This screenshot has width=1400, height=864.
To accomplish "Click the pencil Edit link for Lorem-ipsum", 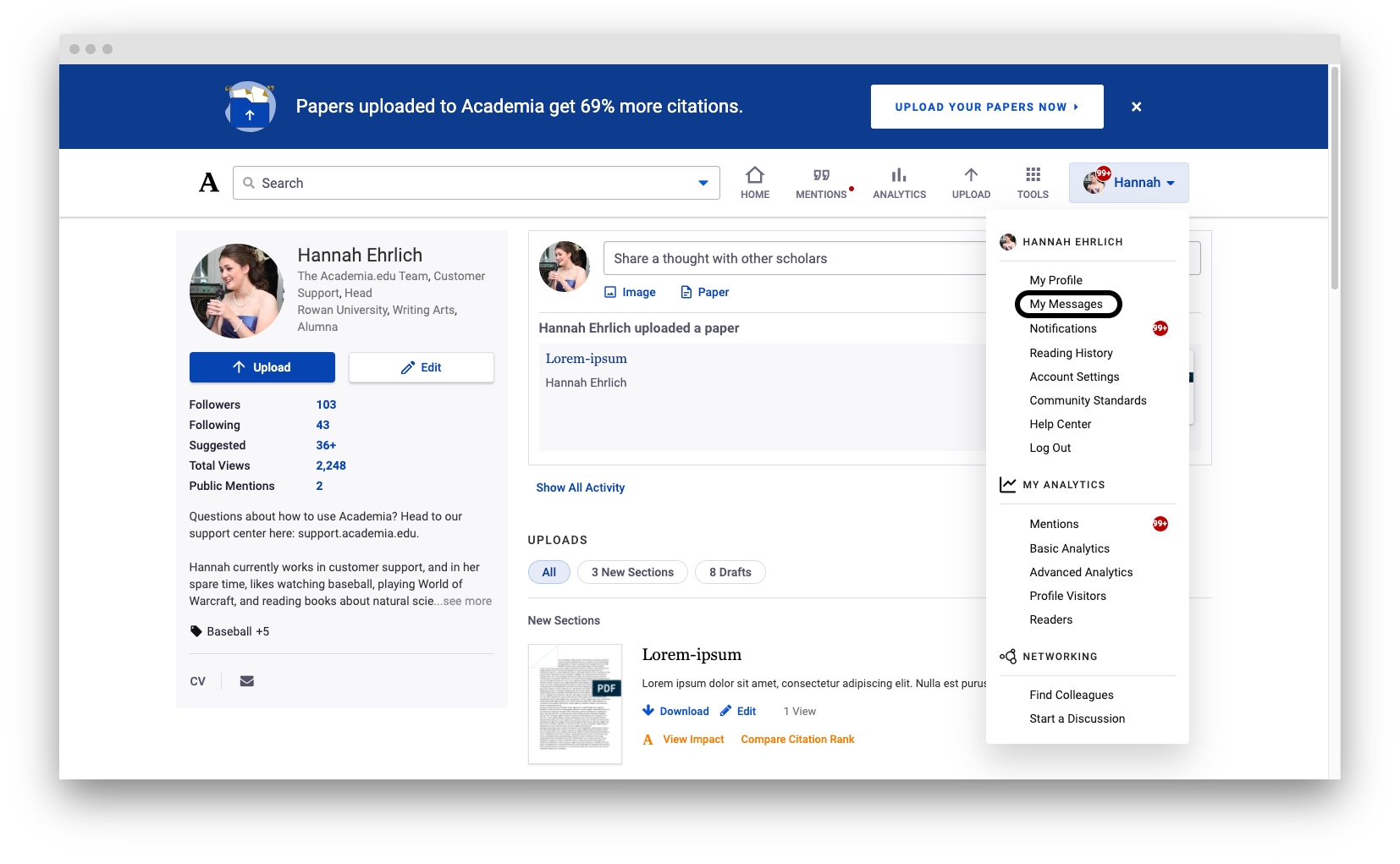I will click(x=738, y=711).
